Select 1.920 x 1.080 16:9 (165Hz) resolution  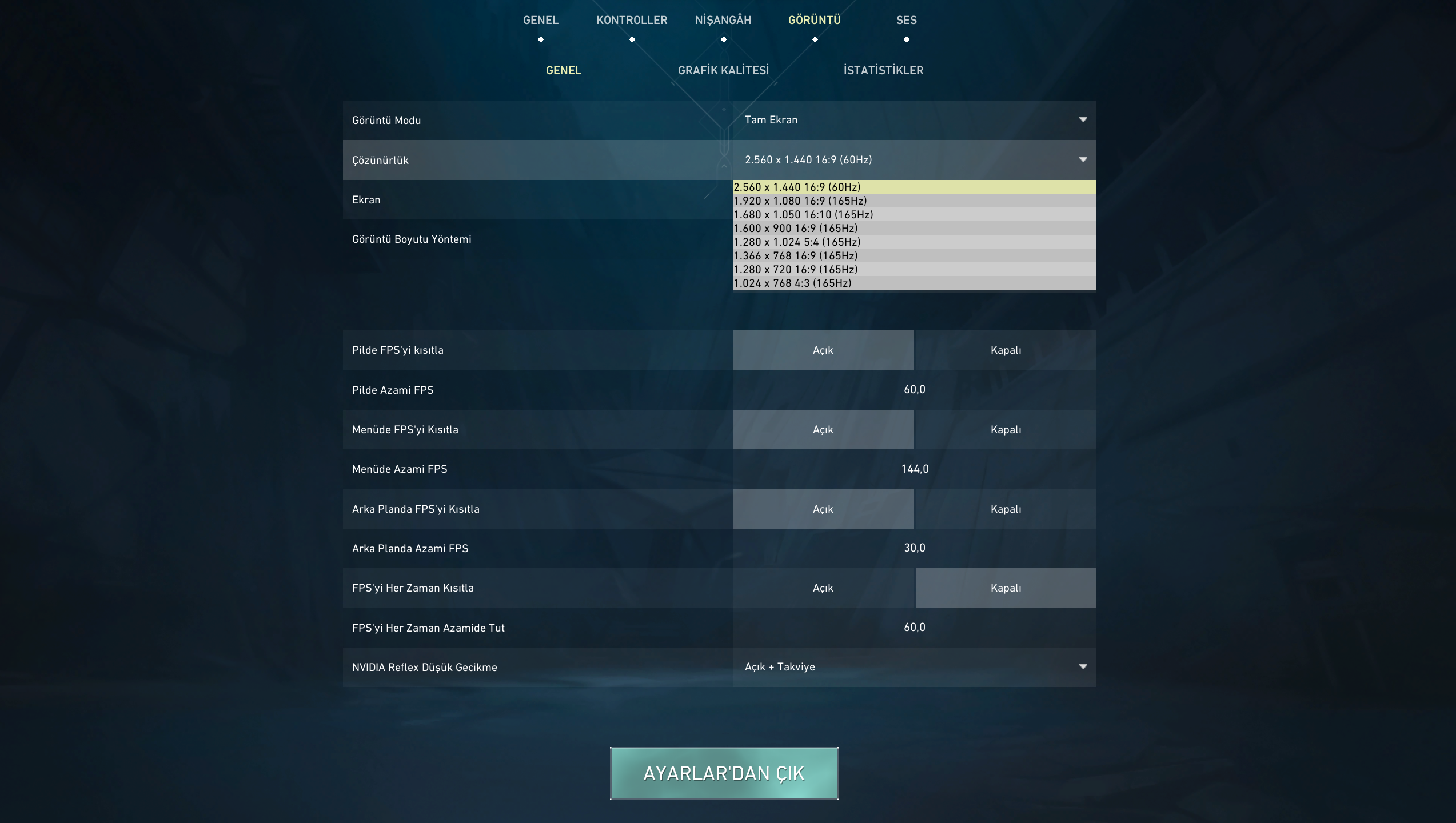pyautogui.click(x=914, y=201)
